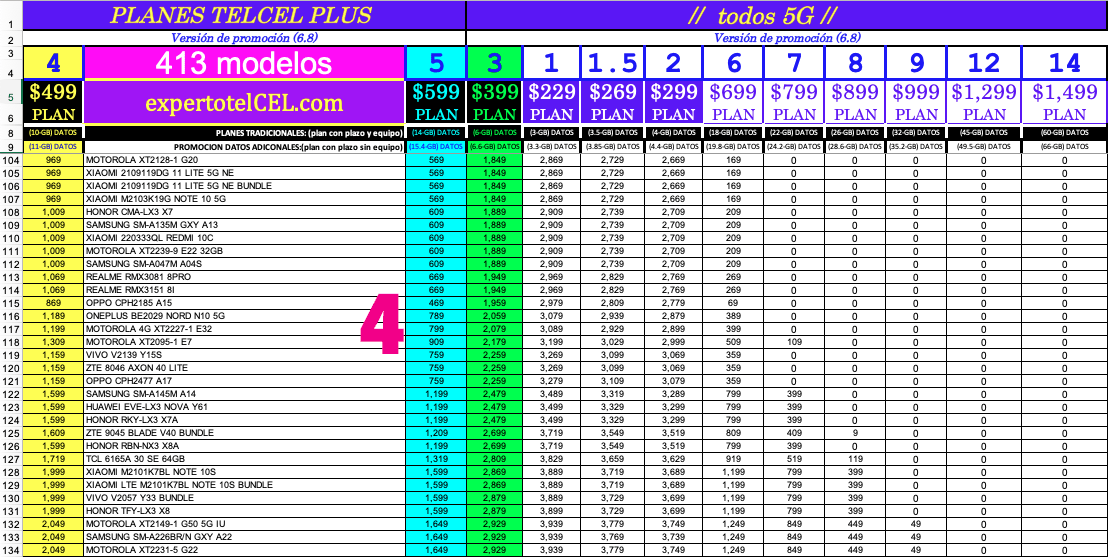This screenshot has width=1108, height=557.
Task: Click the MOTOROLA XT2128-1 G20 model cell
Action: coord(244,160)
